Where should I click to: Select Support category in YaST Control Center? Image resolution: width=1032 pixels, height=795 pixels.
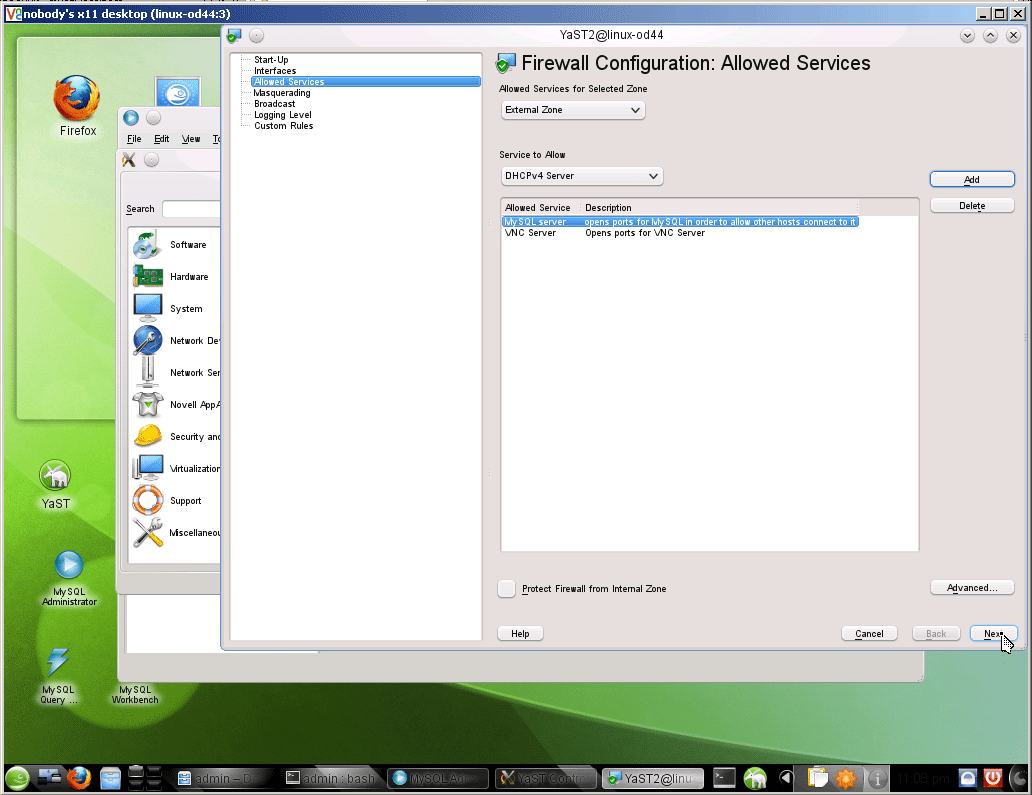pos(174,501)
